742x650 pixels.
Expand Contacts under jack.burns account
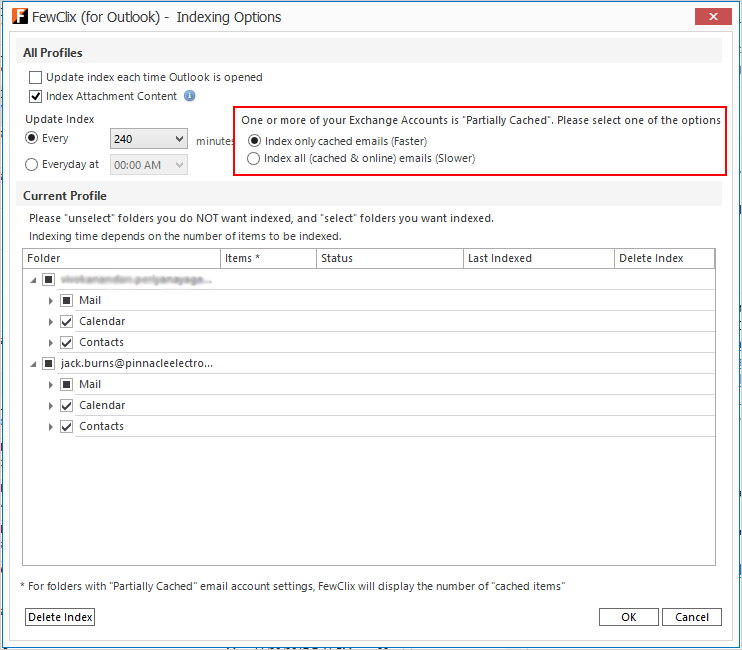[x=51, y=427]
